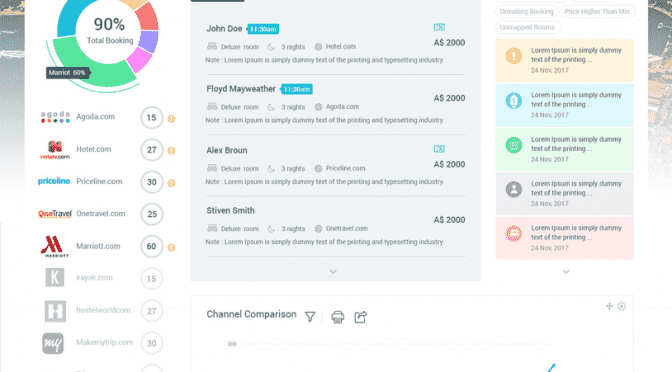This screenshot has height=372, width=672.
Task: Click the Hotel.com booking count 27 badge
Action: click(x=152, y=150)
